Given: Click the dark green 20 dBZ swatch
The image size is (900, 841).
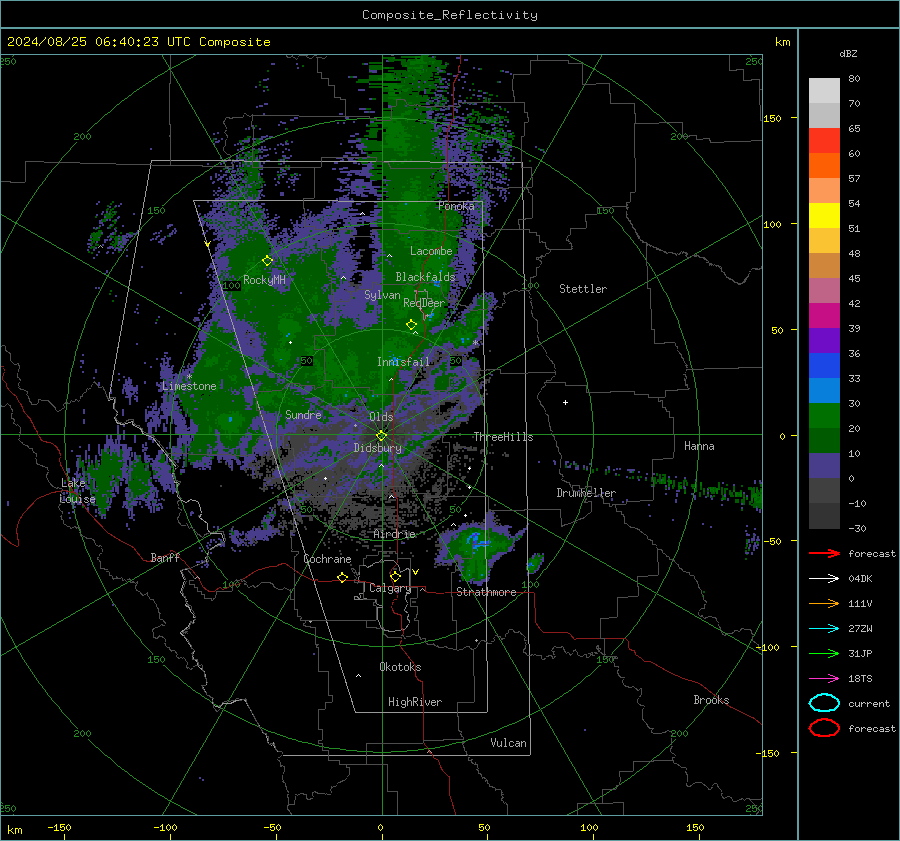Looking at the screenshot, I should 824,441.
